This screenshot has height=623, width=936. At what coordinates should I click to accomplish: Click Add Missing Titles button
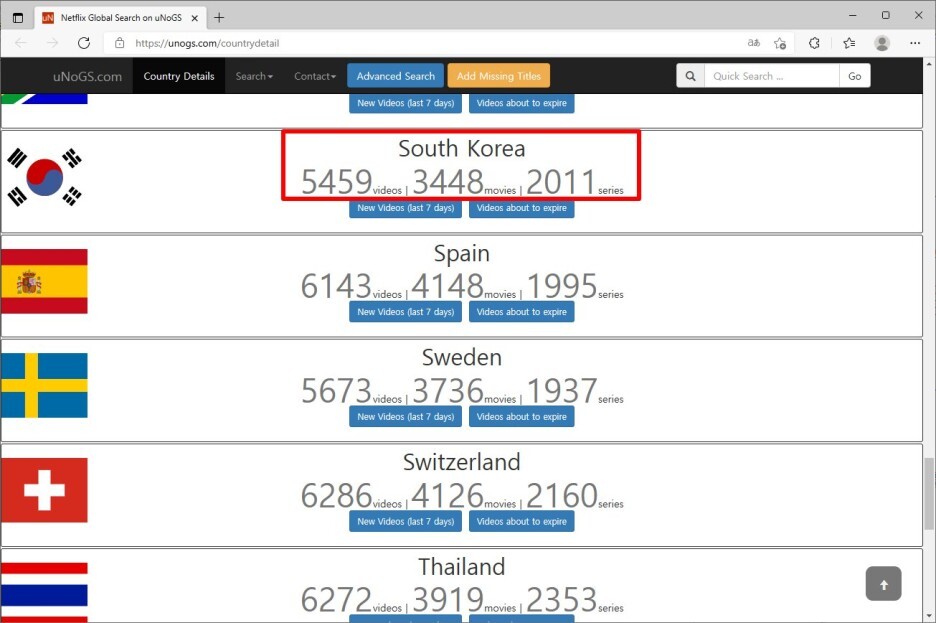point(498,76)
